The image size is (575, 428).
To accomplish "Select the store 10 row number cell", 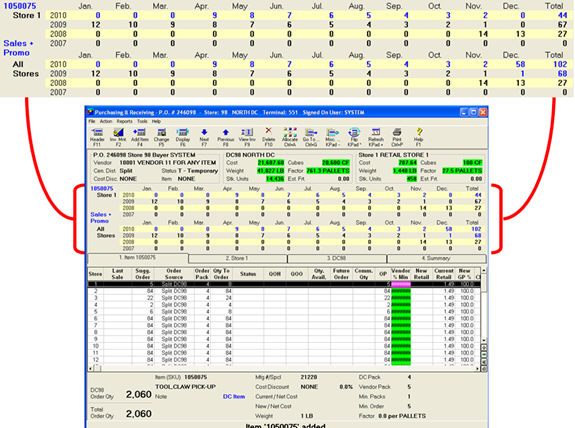I will (x=96, y=346).
